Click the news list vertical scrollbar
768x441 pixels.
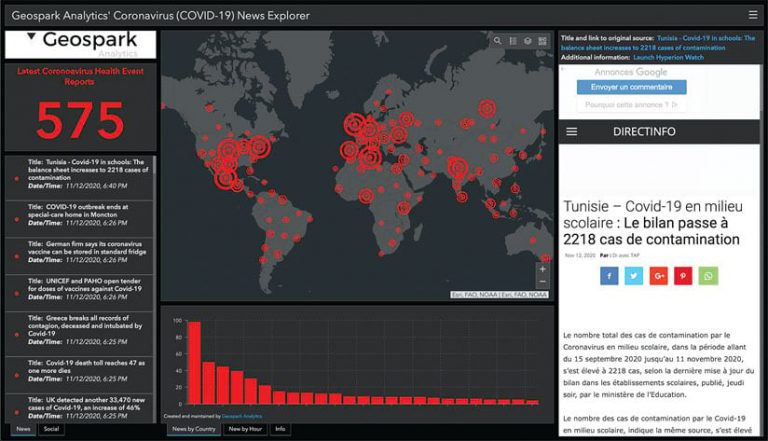click(x=155, y=289)
